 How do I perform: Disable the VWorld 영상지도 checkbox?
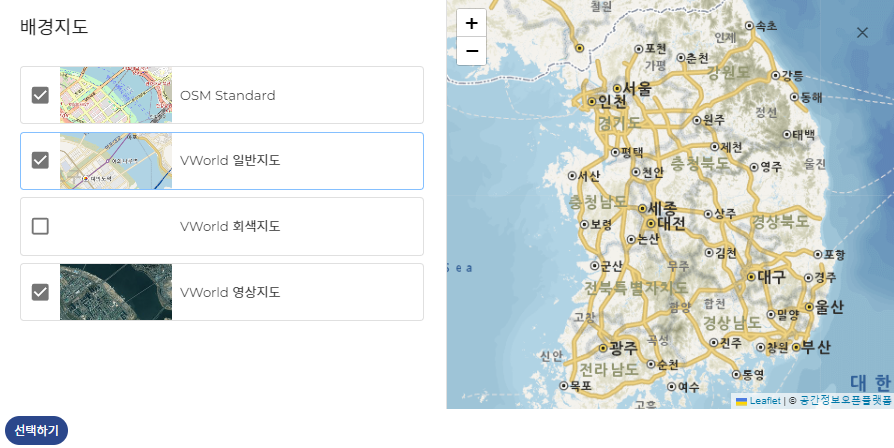point(40,292)
